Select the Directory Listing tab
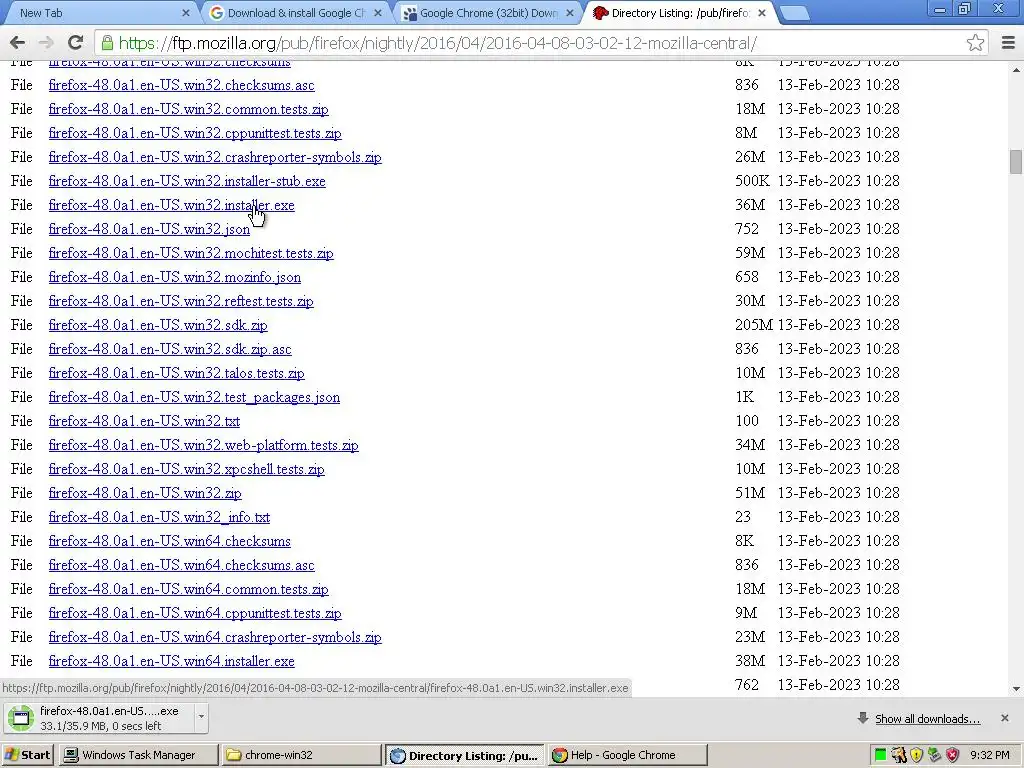This screenshot has height=768, width=1024. tap(679, 12)
